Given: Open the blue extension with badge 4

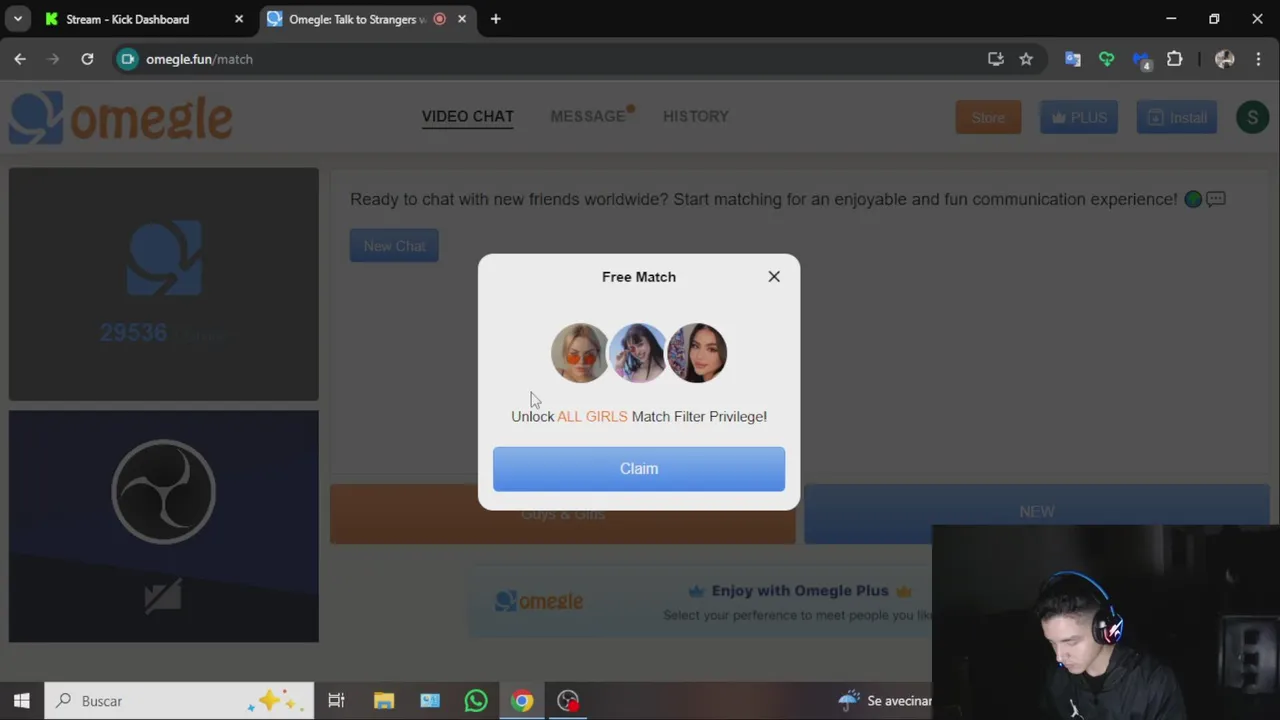Looking at the screenshot, I should coord(1142,60).
